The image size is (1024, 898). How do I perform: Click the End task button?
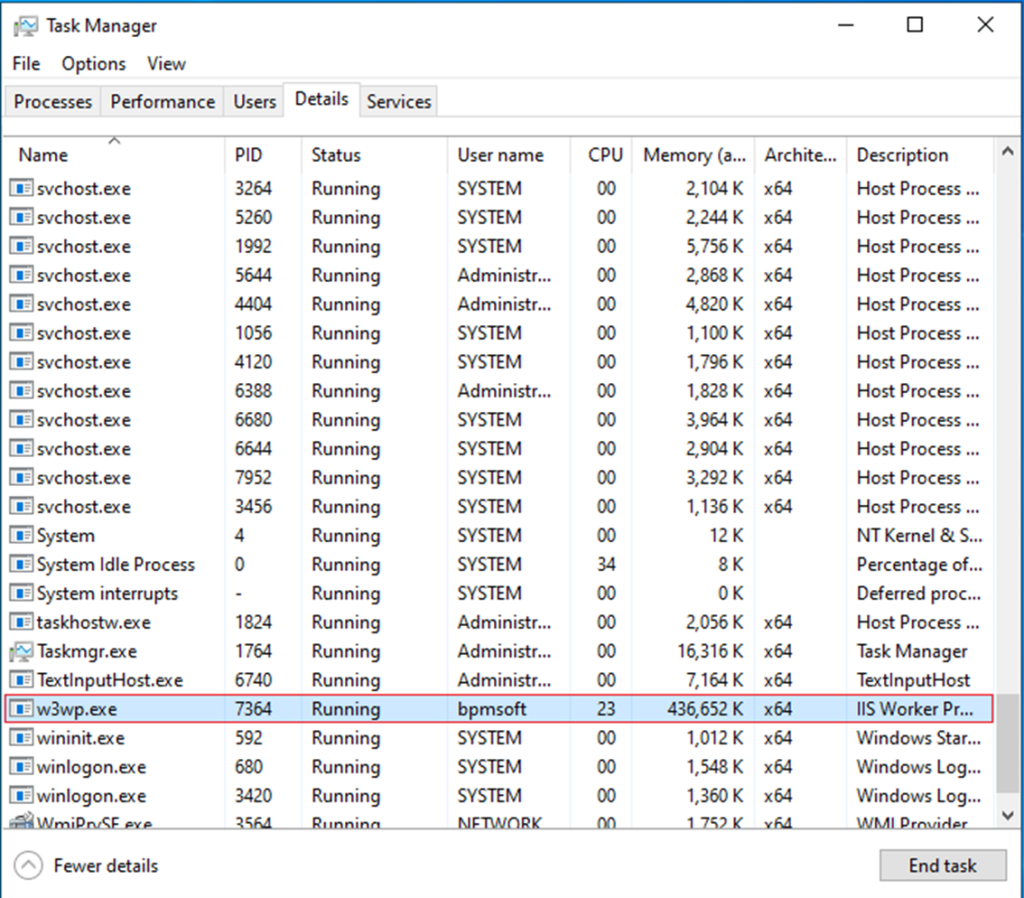click(x=942, y=865)
